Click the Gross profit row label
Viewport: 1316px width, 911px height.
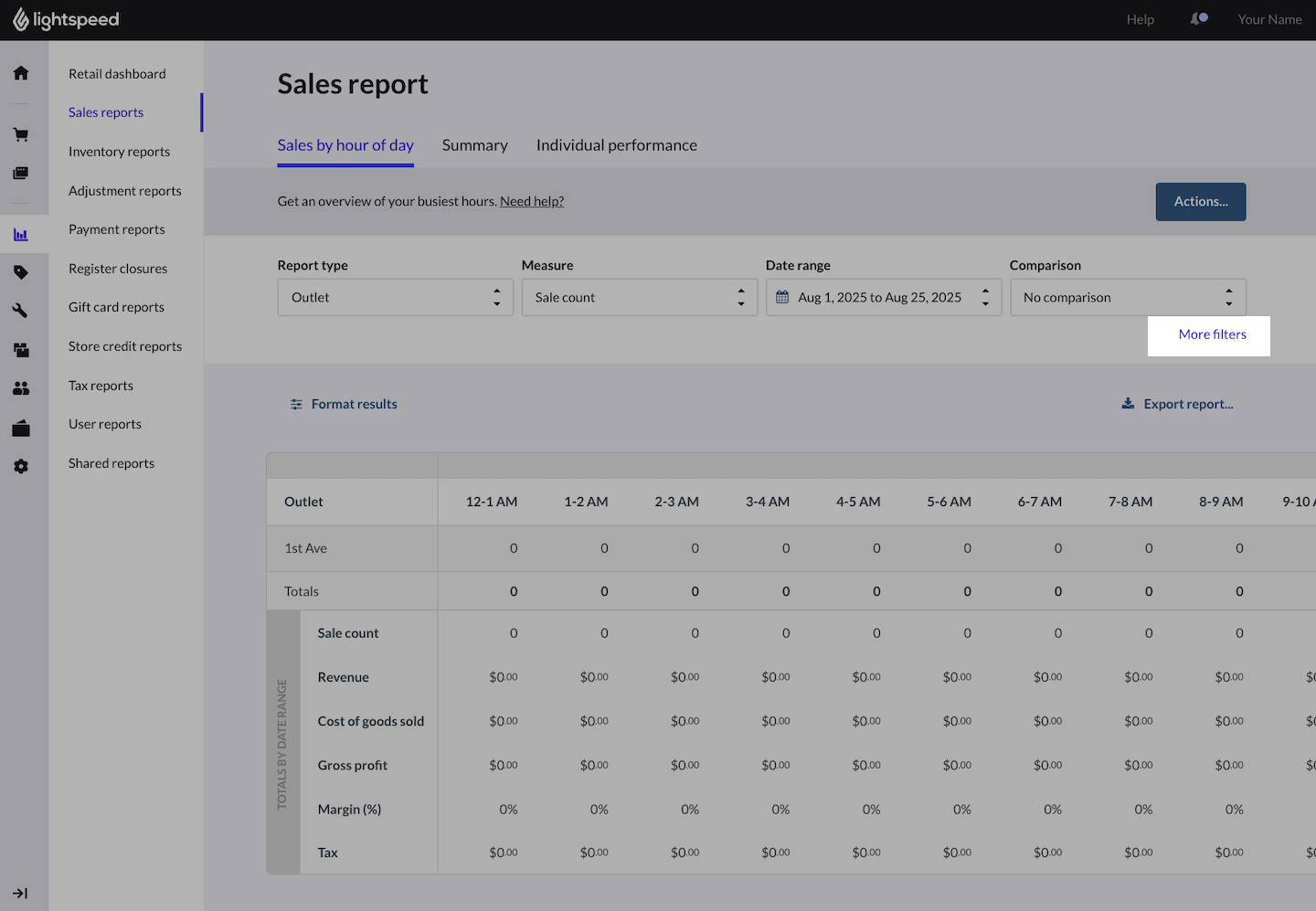pos(353,765)
